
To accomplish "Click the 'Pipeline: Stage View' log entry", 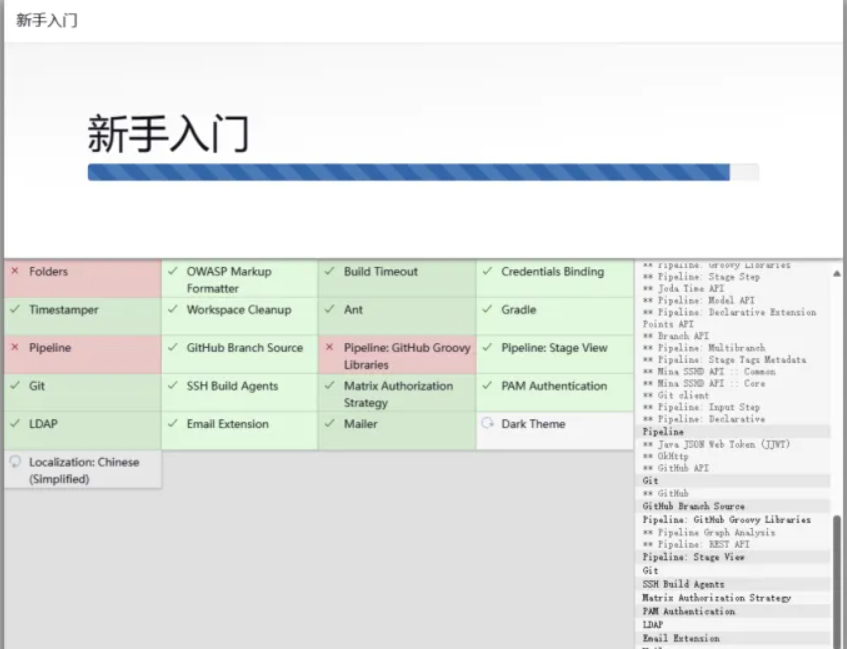I will (x=693, y=557).
